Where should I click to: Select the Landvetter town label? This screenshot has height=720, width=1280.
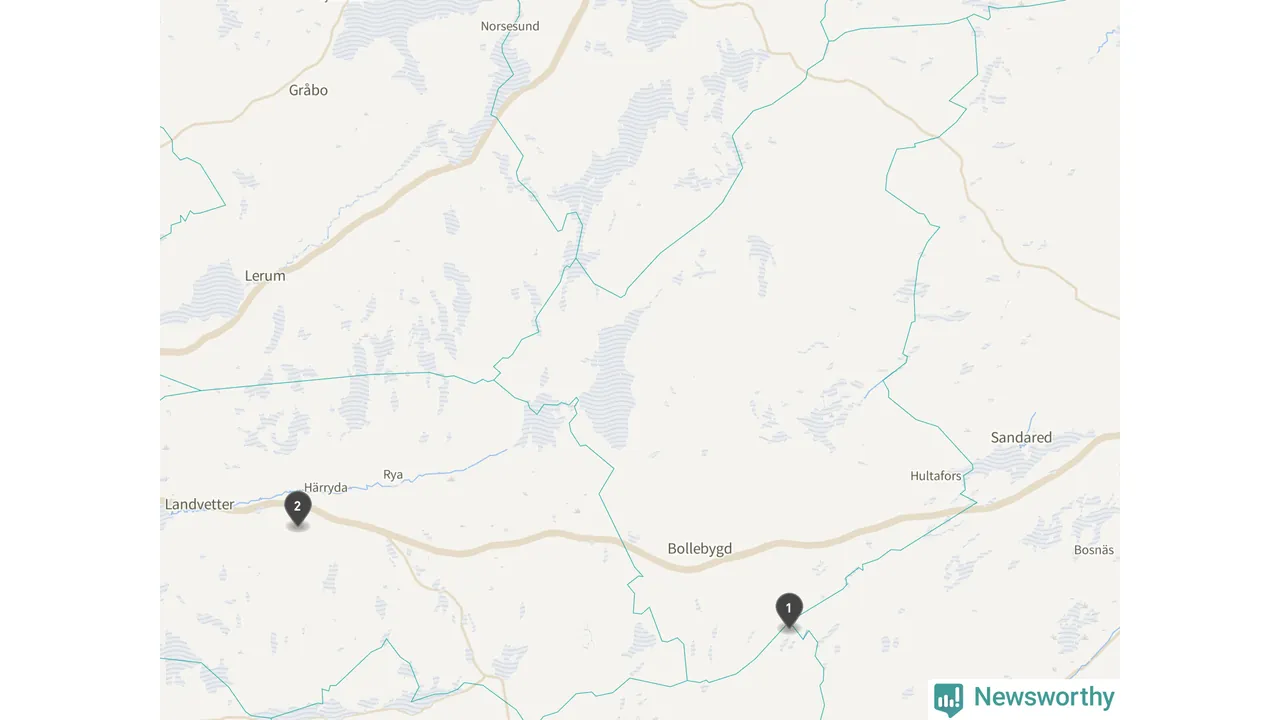199,505
